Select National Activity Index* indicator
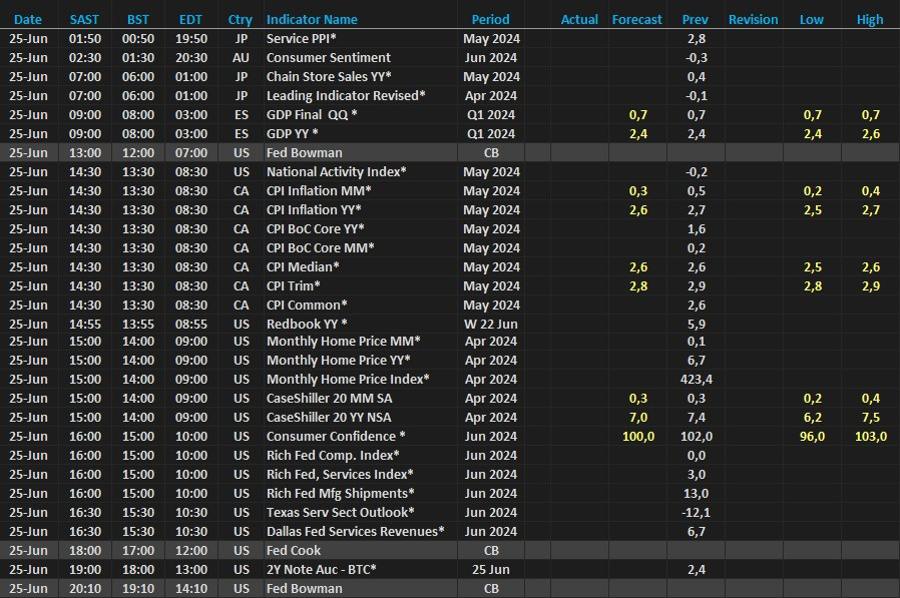 point(336,172)
